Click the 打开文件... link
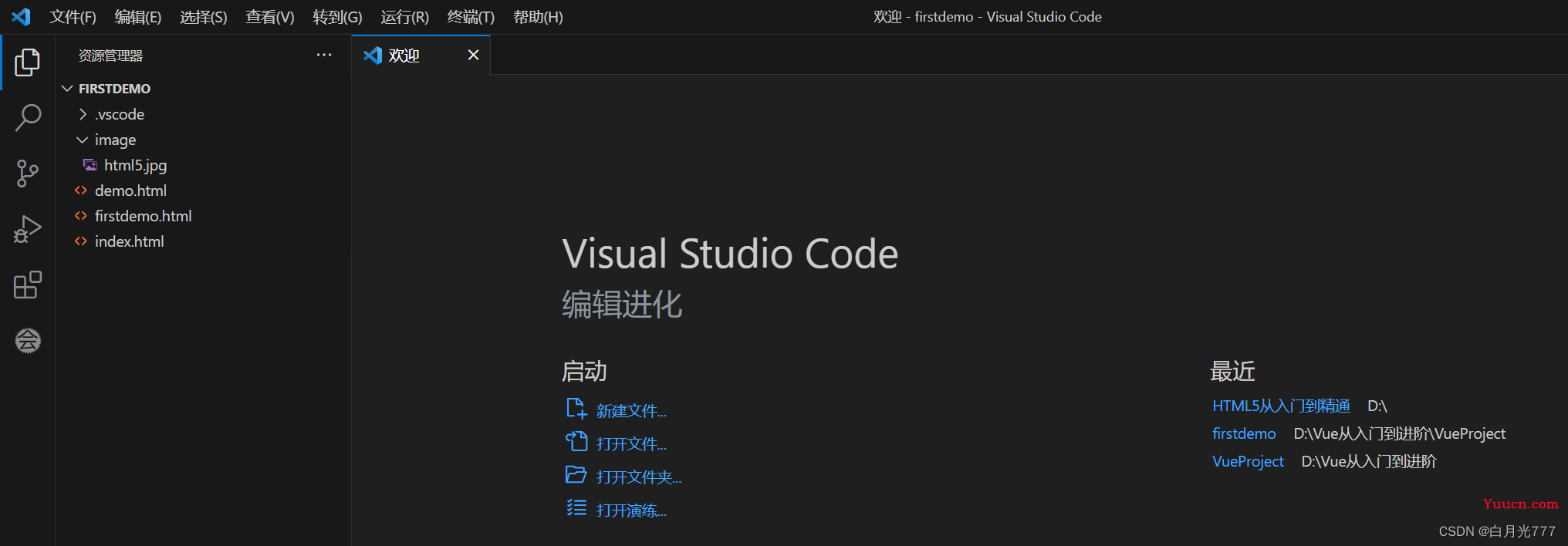 coord(631,444)
